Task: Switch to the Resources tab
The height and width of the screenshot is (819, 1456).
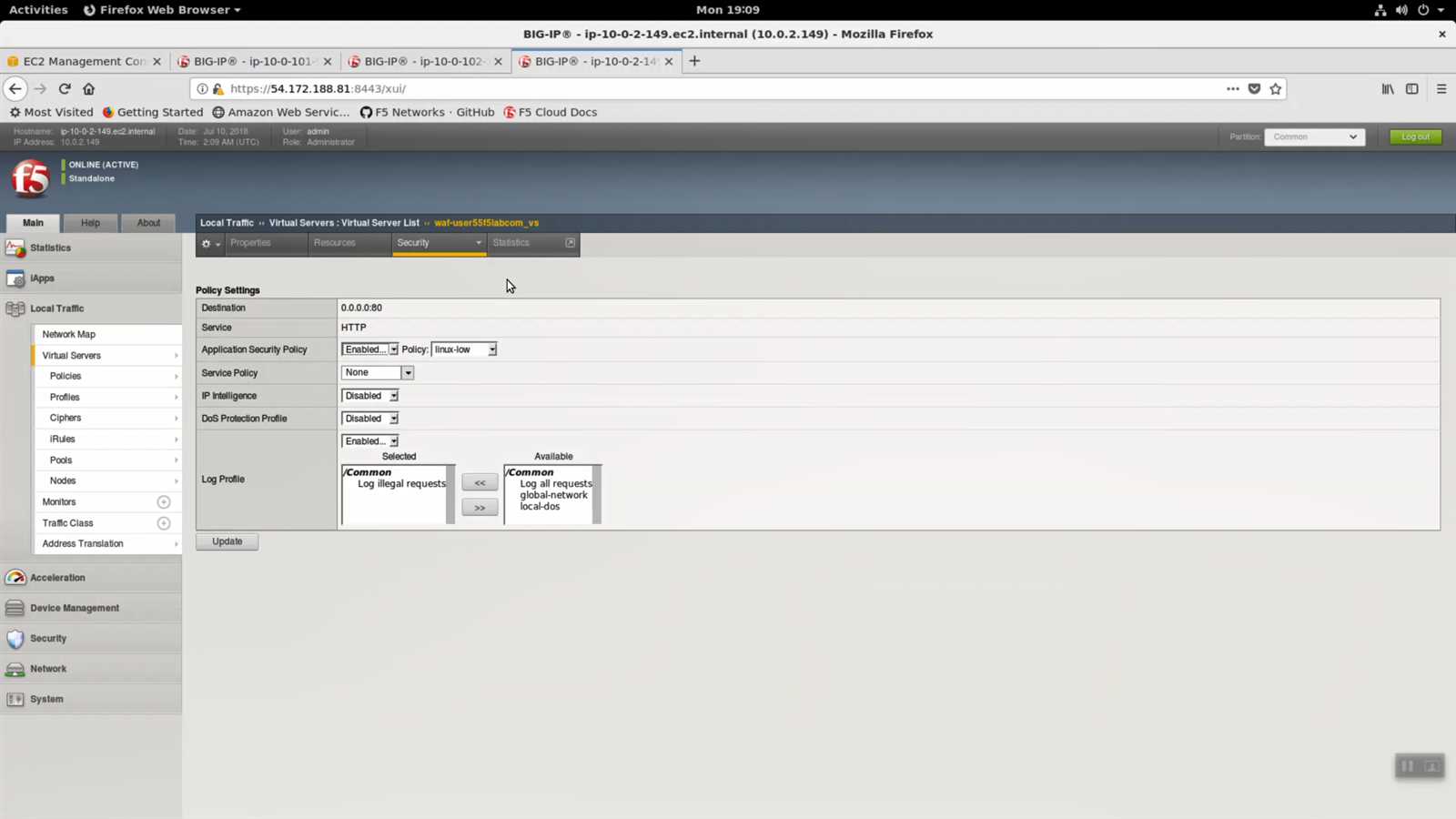Action: pos(335,243)
